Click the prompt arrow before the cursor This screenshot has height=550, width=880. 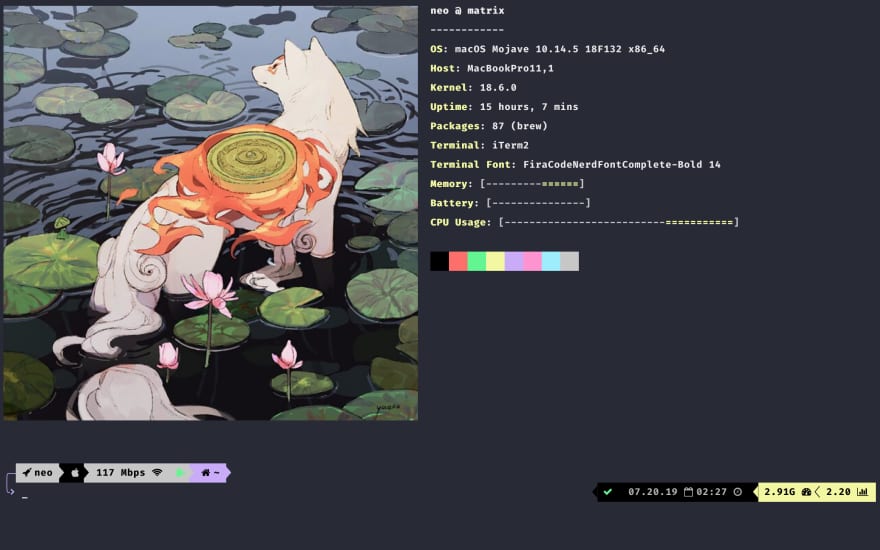pos(10,492)
